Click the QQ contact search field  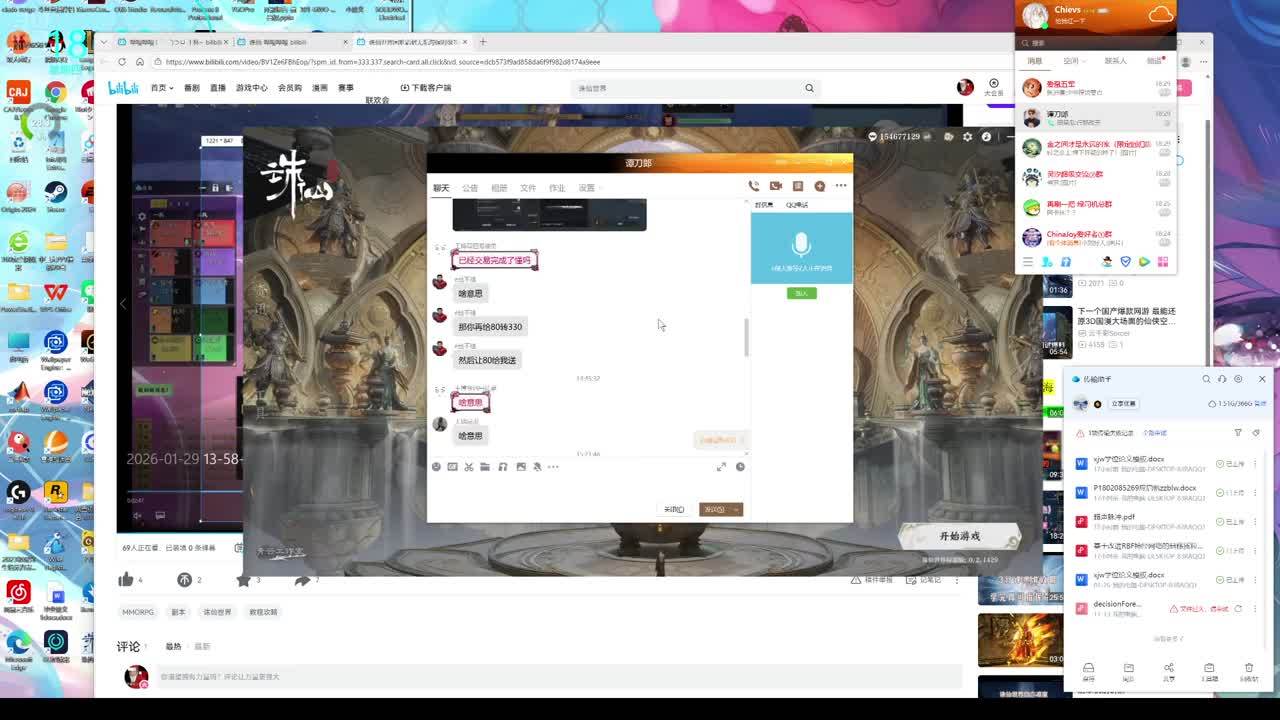1096,43
